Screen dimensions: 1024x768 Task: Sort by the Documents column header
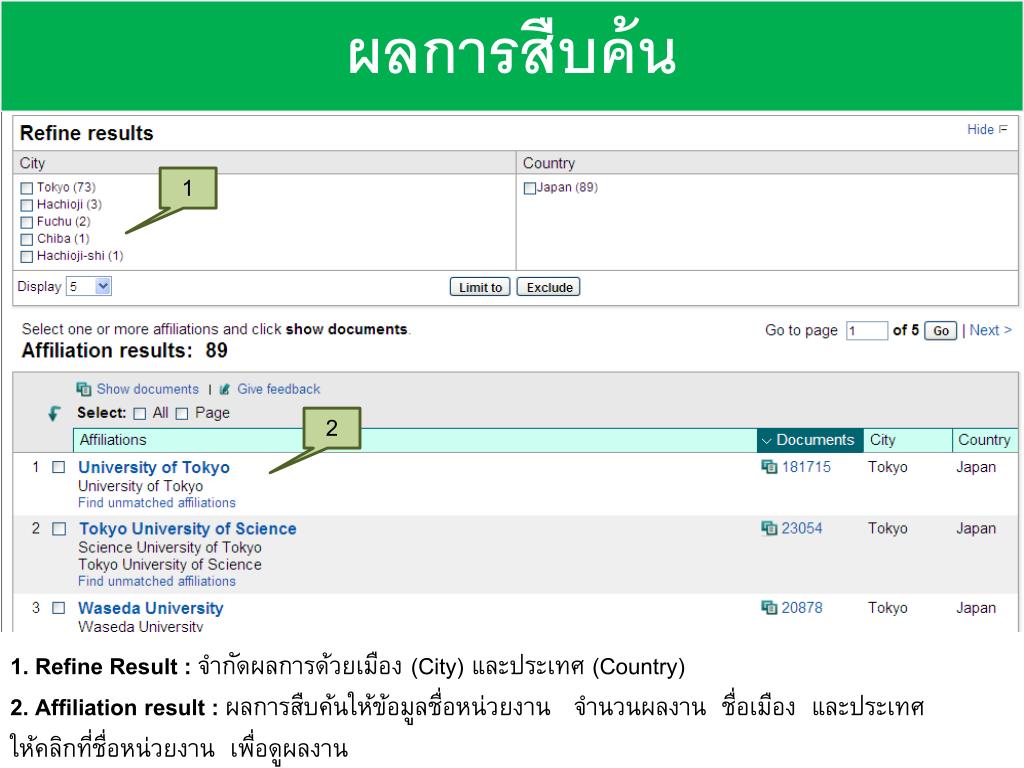click(810, 440)
